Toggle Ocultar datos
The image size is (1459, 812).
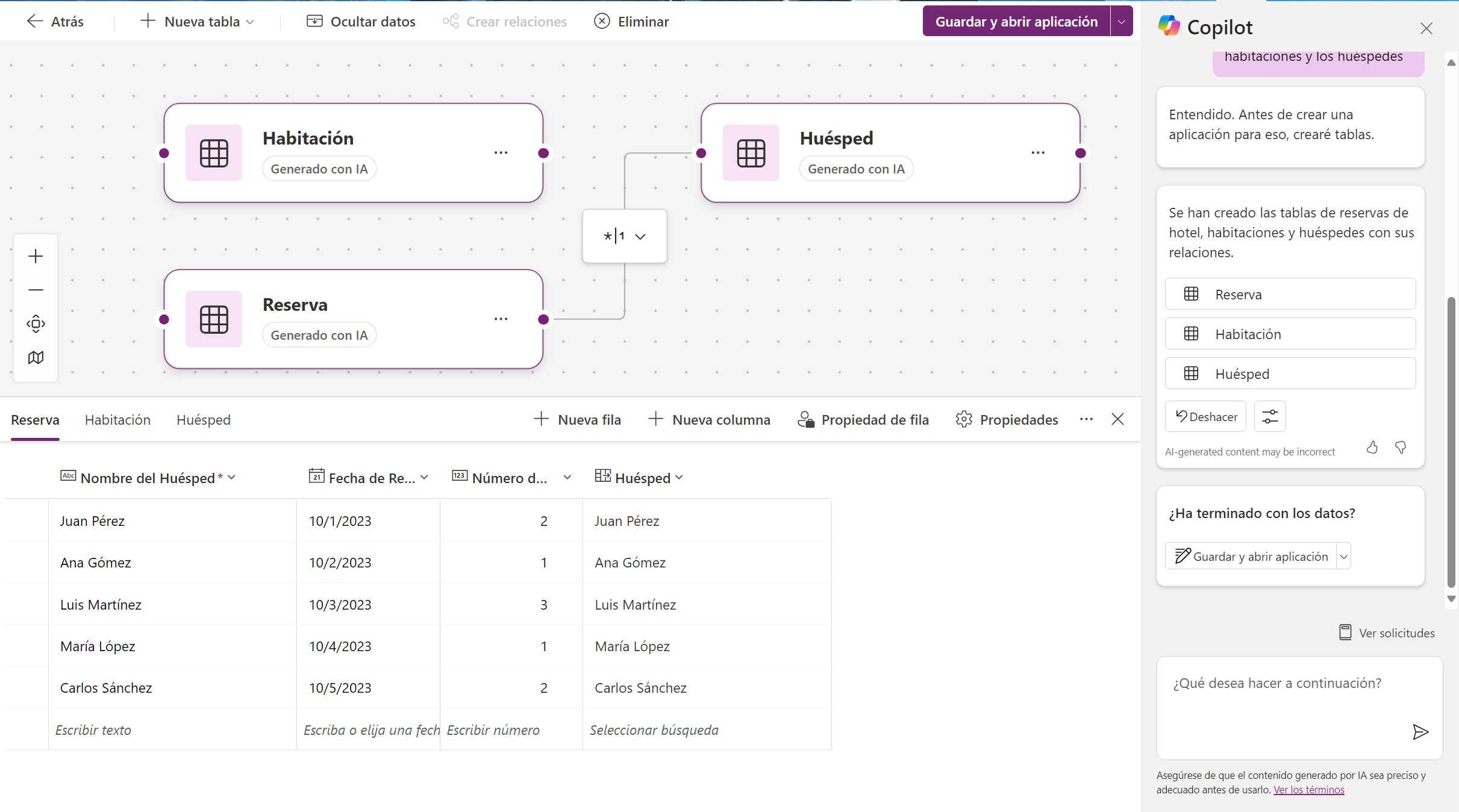361,21
